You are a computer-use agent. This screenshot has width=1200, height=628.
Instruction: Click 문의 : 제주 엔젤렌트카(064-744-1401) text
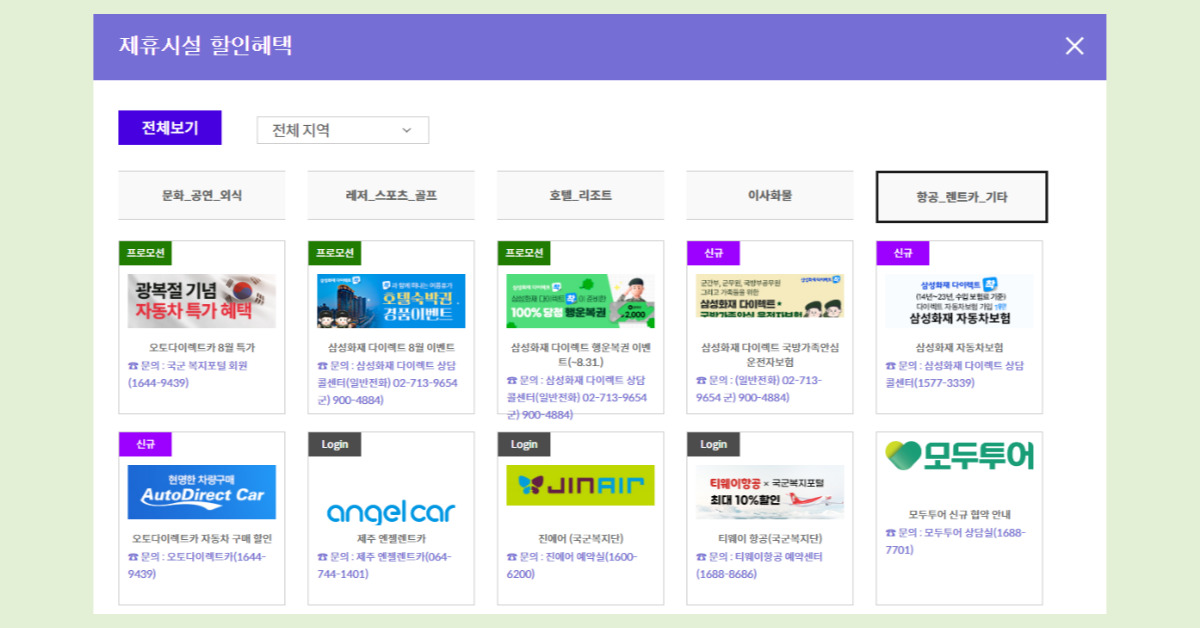pyautogui.click(x=386, y=565)
